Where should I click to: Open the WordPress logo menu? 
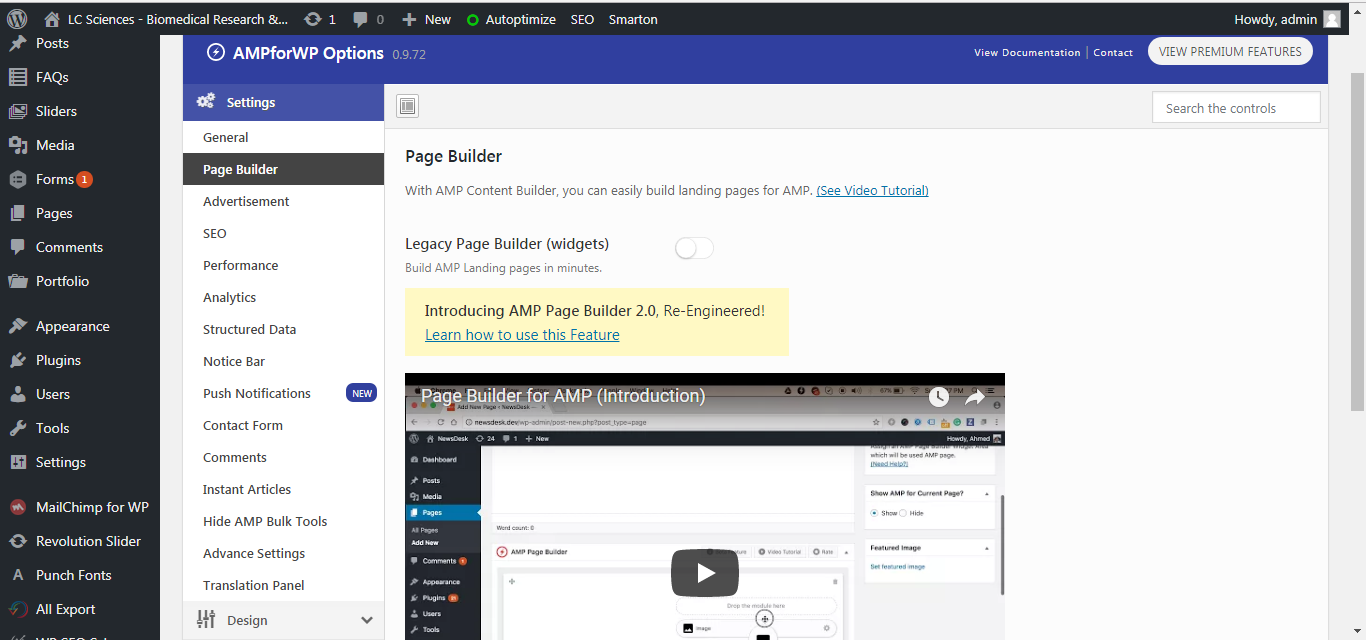point(17,19)
